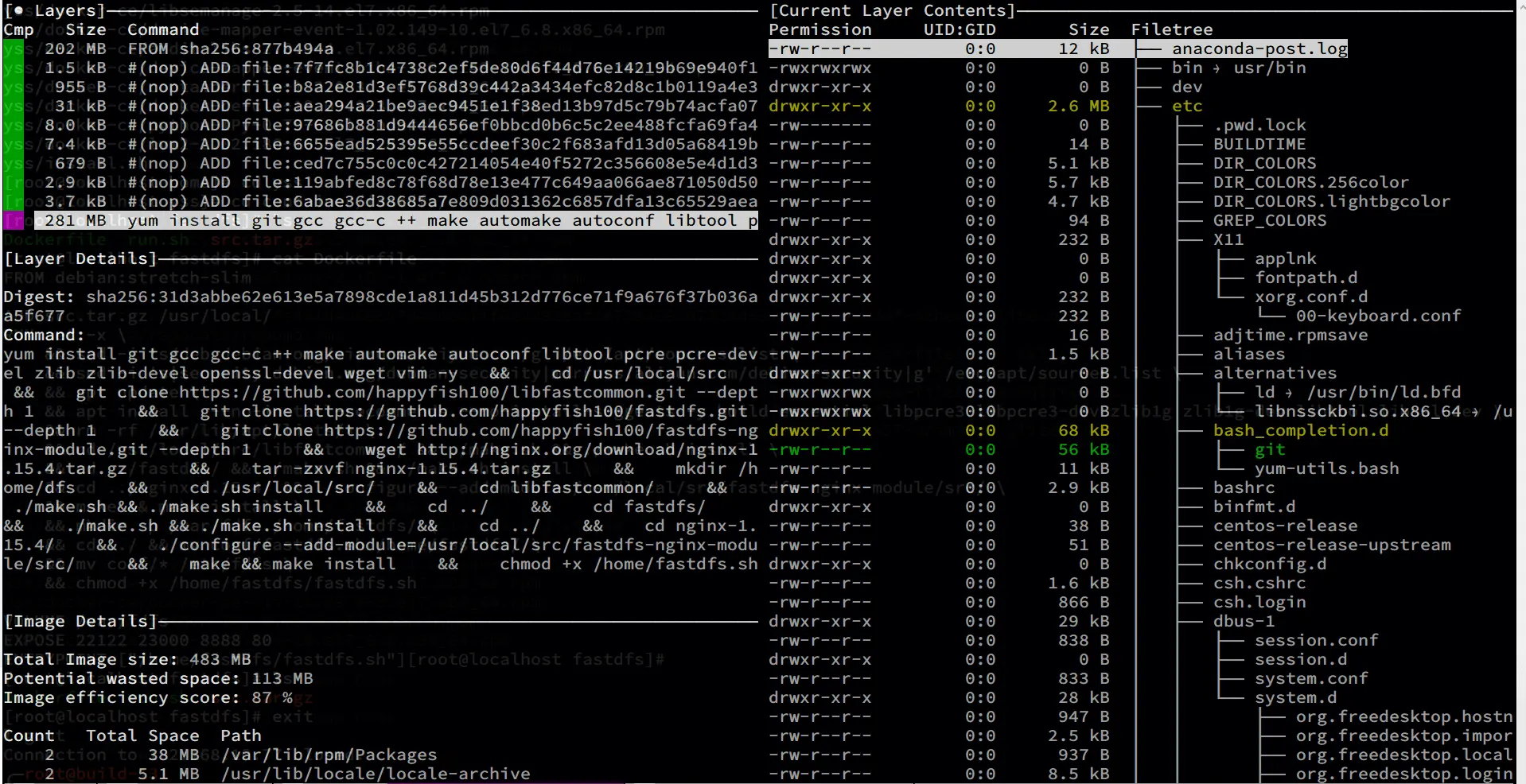Click the Permission column header

click(x=820, y=29)
